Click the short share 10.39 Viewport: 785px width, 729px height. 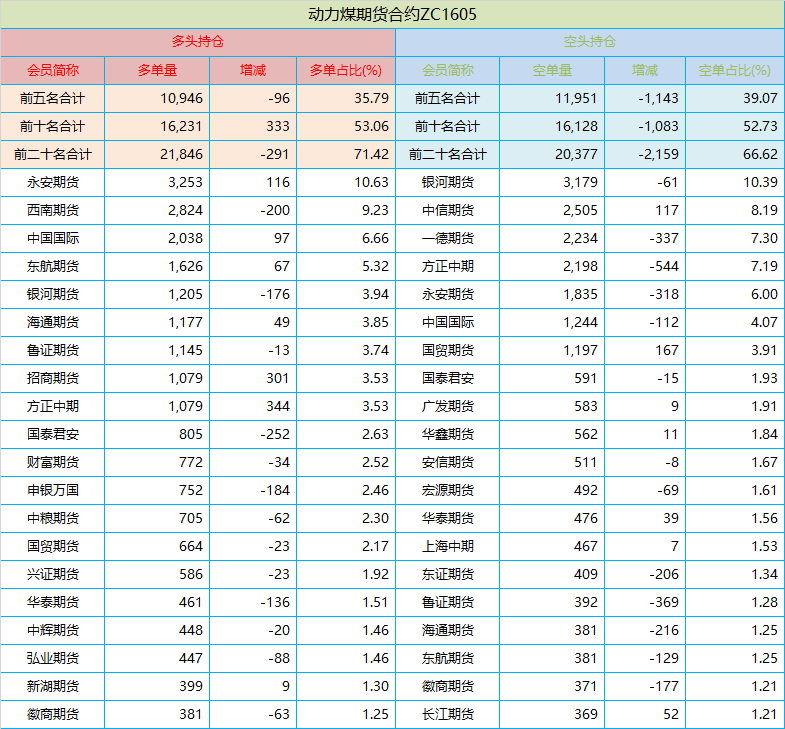[x=760, y=182]
